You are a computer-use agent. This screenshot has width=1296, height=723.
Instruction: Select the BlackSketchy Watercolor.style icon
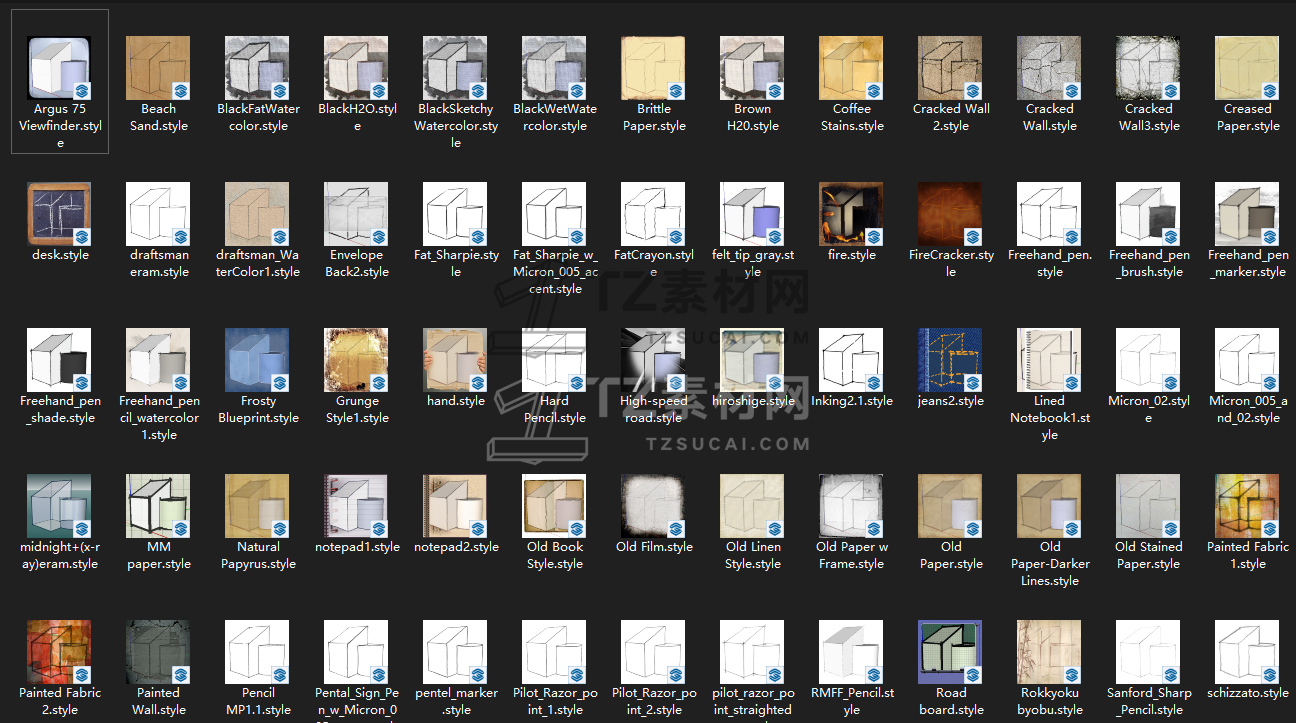coord(456,68)
